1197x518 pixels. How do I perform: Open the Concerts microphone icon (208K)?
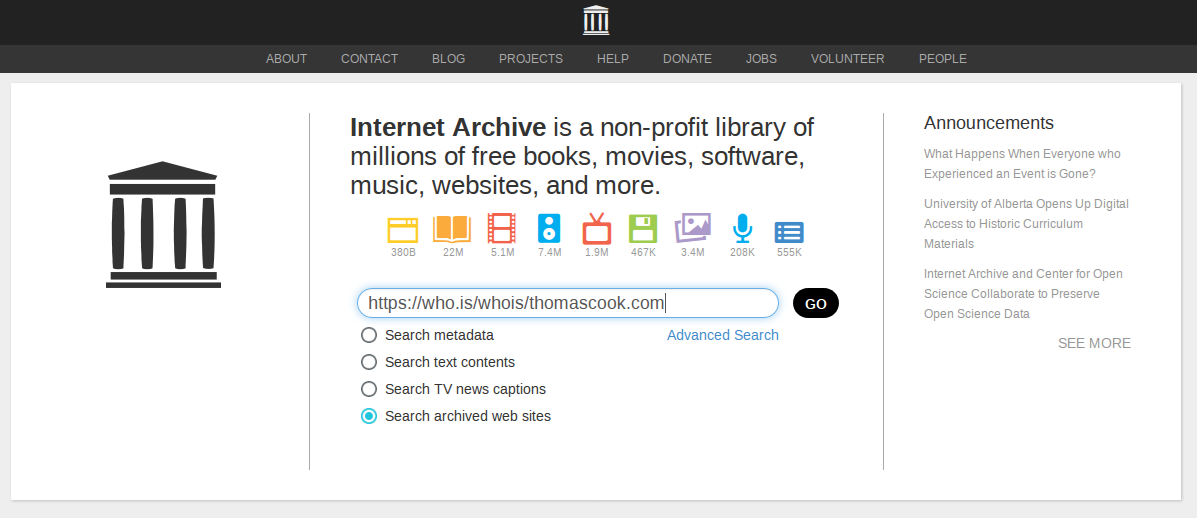click(742, 228)
